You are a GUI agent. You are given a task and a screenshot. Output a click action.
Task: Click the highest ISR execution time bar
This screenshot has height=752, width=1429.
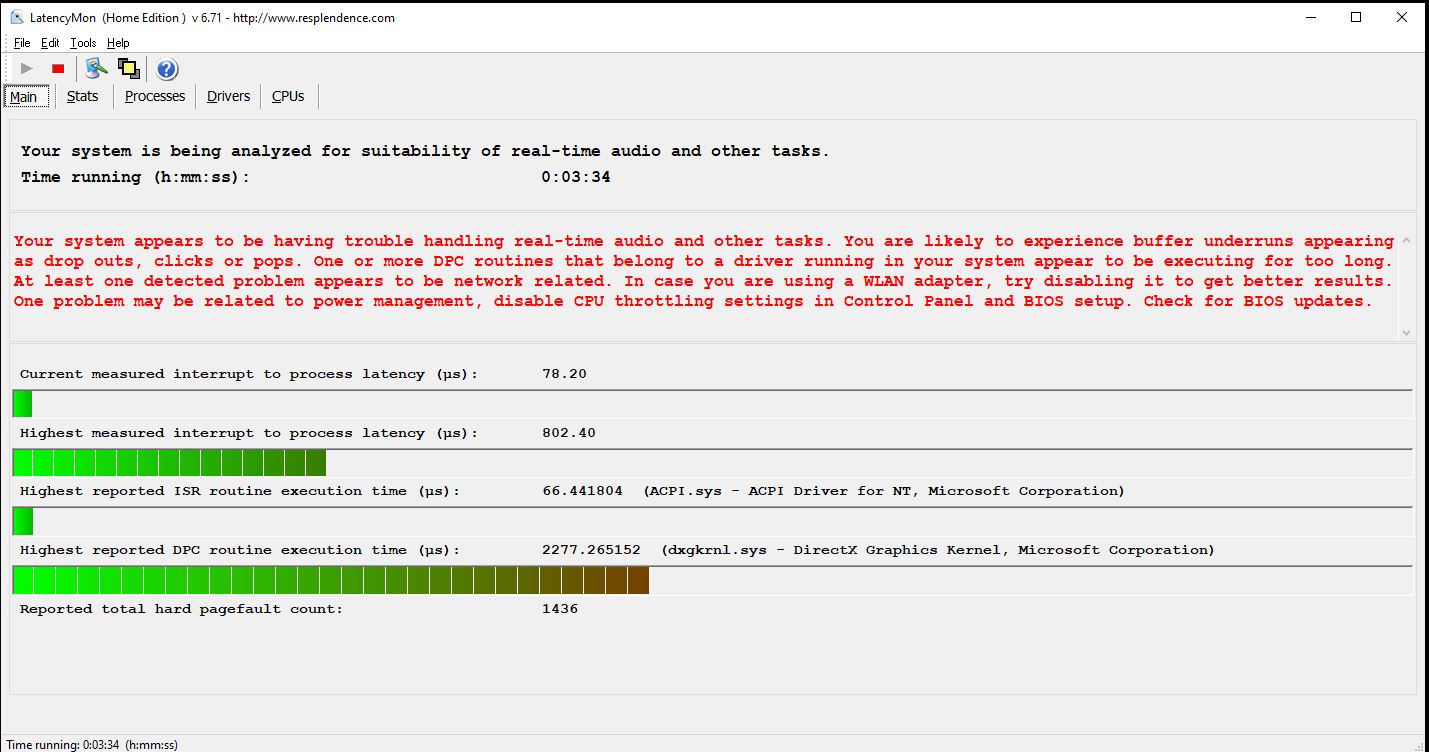[712, 521]
